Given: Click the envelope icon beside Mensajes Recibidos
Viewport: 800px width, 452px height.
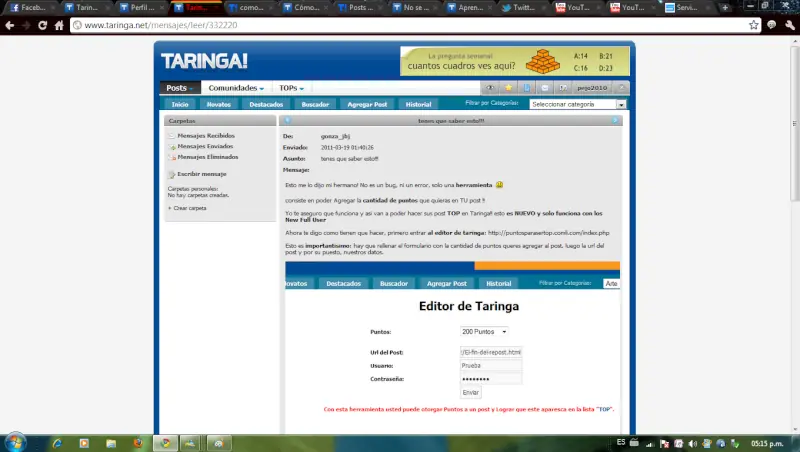Looking at the screenshot, I should pos(172,136).
